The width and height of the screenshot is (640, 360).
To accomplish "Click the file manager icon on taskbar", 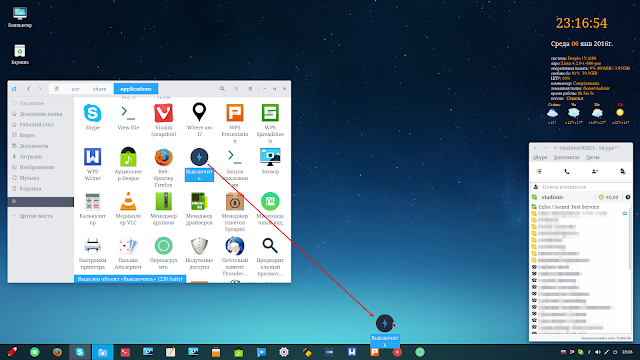I will tap(102, 352).
